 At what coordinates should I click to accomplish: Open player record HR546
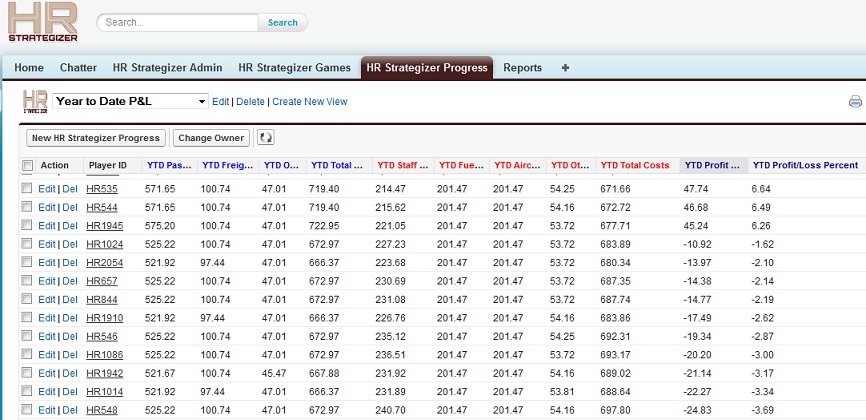click(102, 337)
